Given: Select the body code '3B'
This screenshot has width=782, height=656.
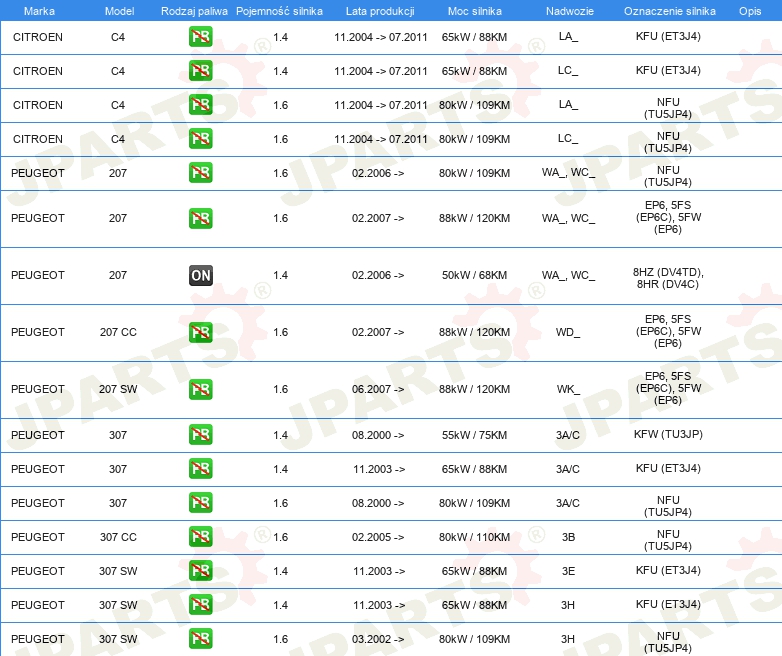Looking at the screenshot, I should click(x=568, y=537).
